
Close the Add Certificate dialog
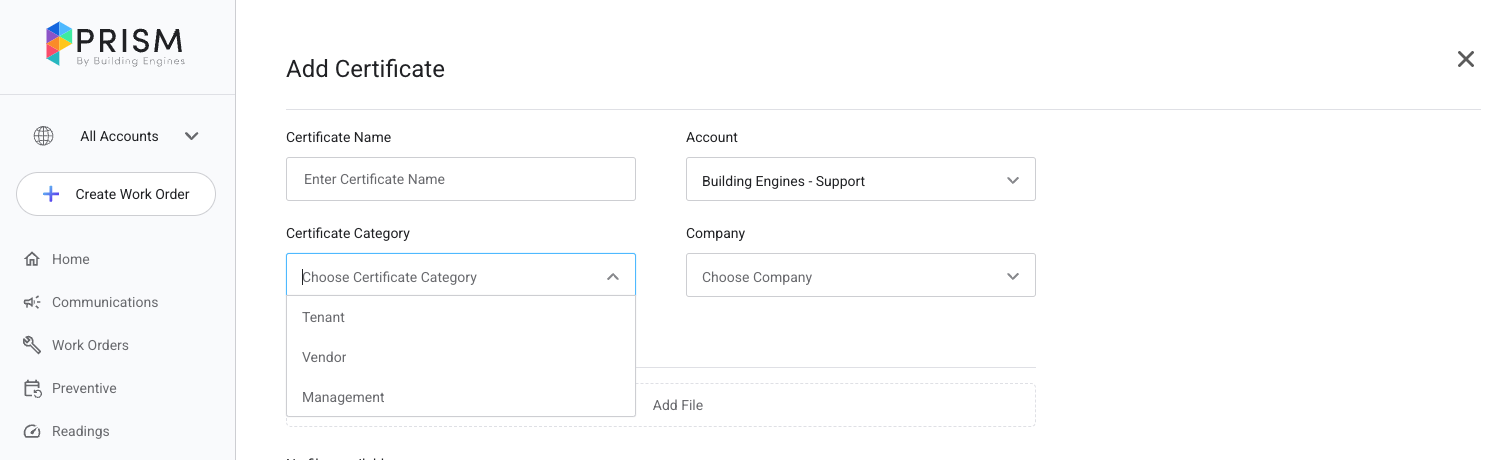[1465, 59]
